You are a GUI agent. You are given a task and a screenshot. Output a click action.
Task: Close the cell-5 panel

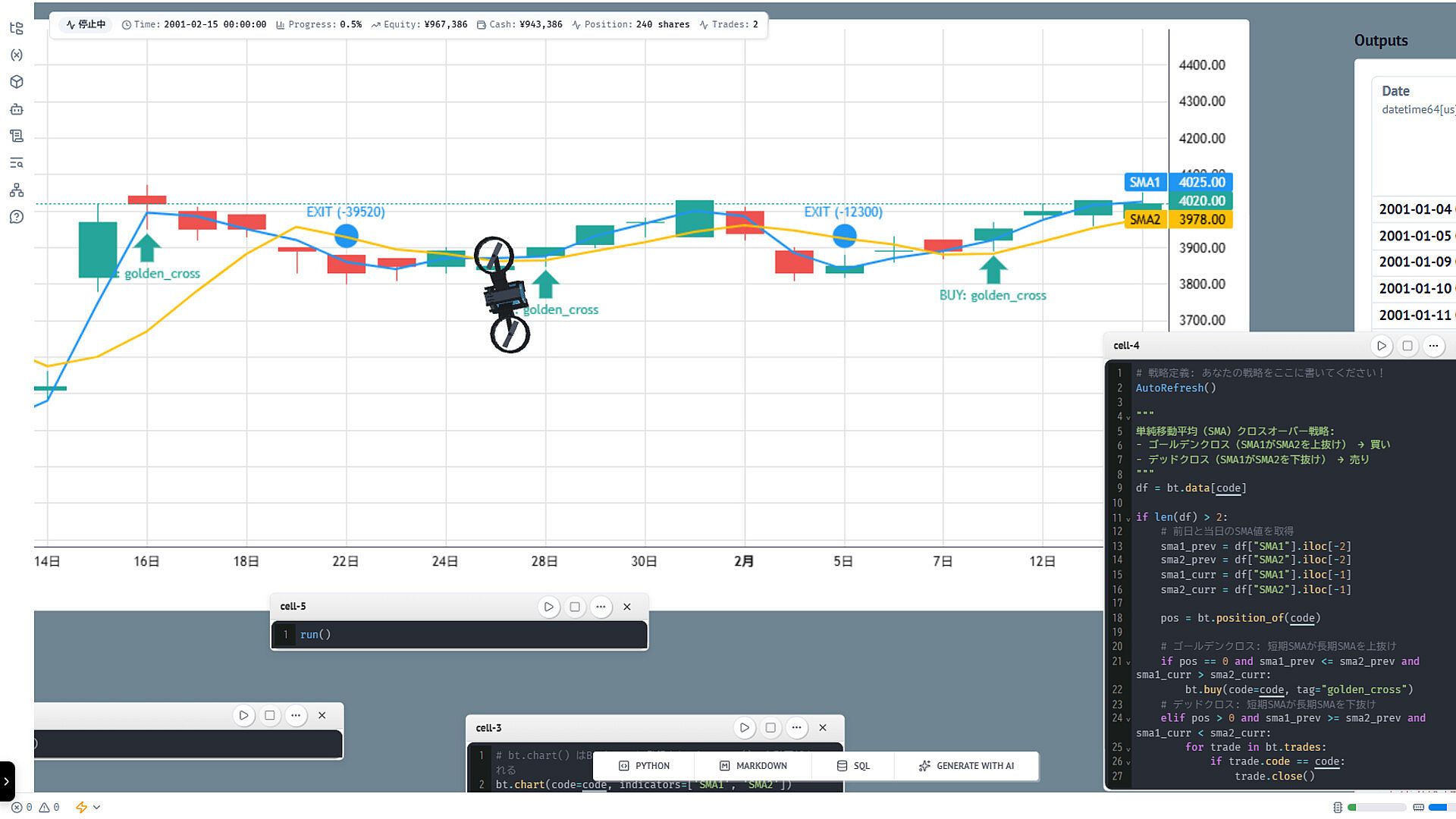[x=627, y=607]
